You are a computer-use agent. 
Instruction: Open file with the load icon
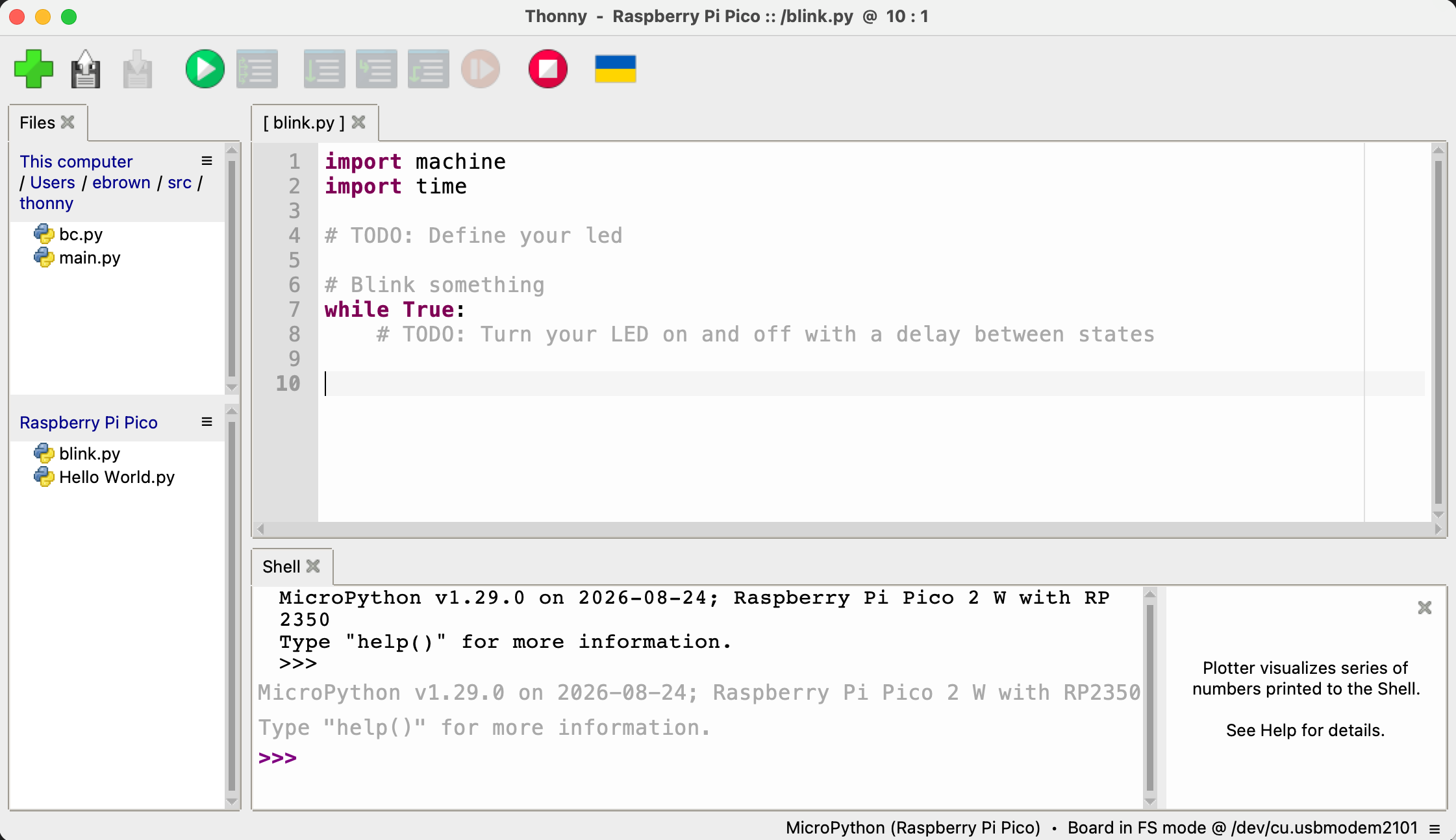pos(85,69)
